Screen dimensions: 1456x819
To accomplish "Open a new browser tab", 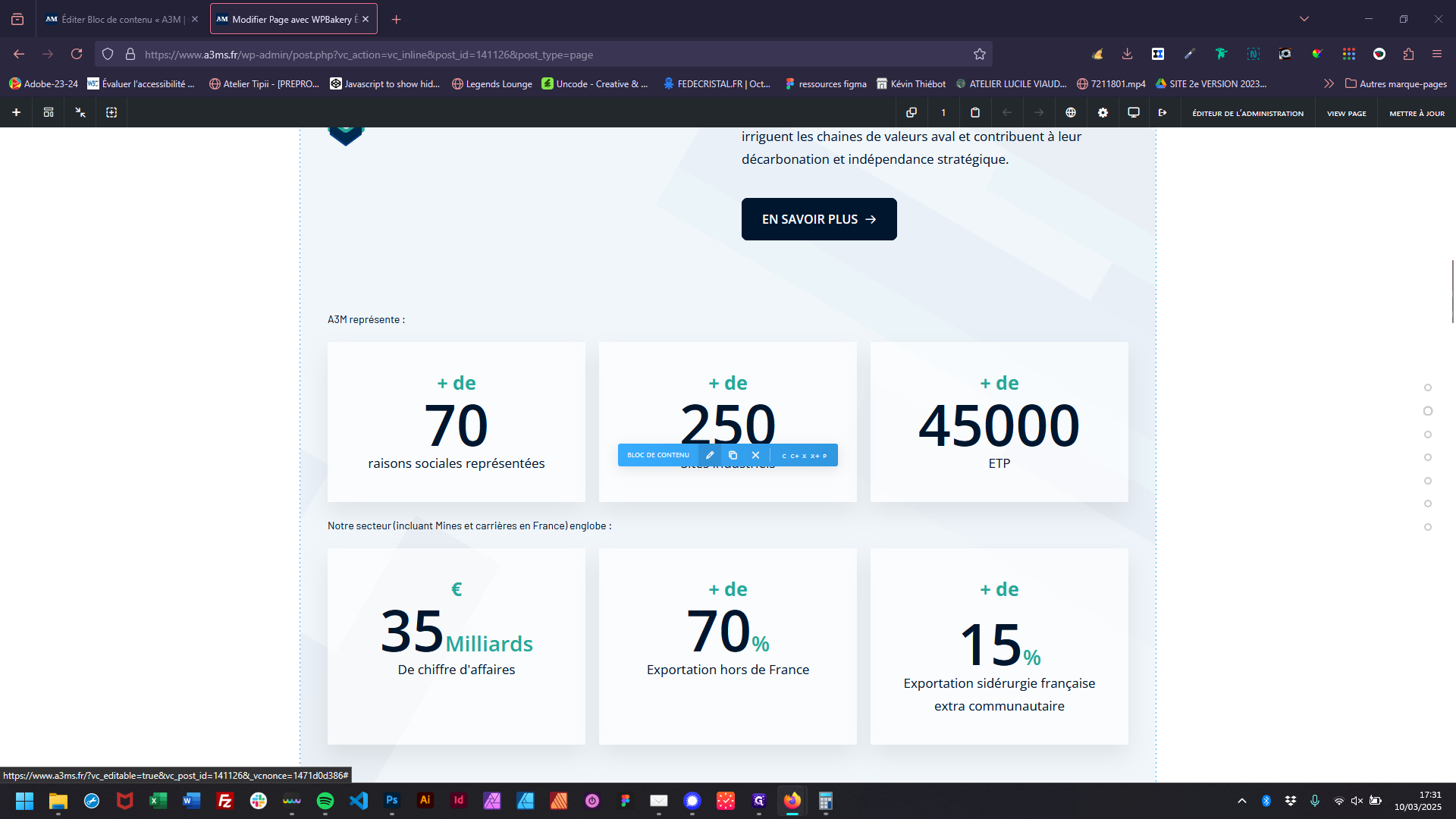I will coord(396,19).
